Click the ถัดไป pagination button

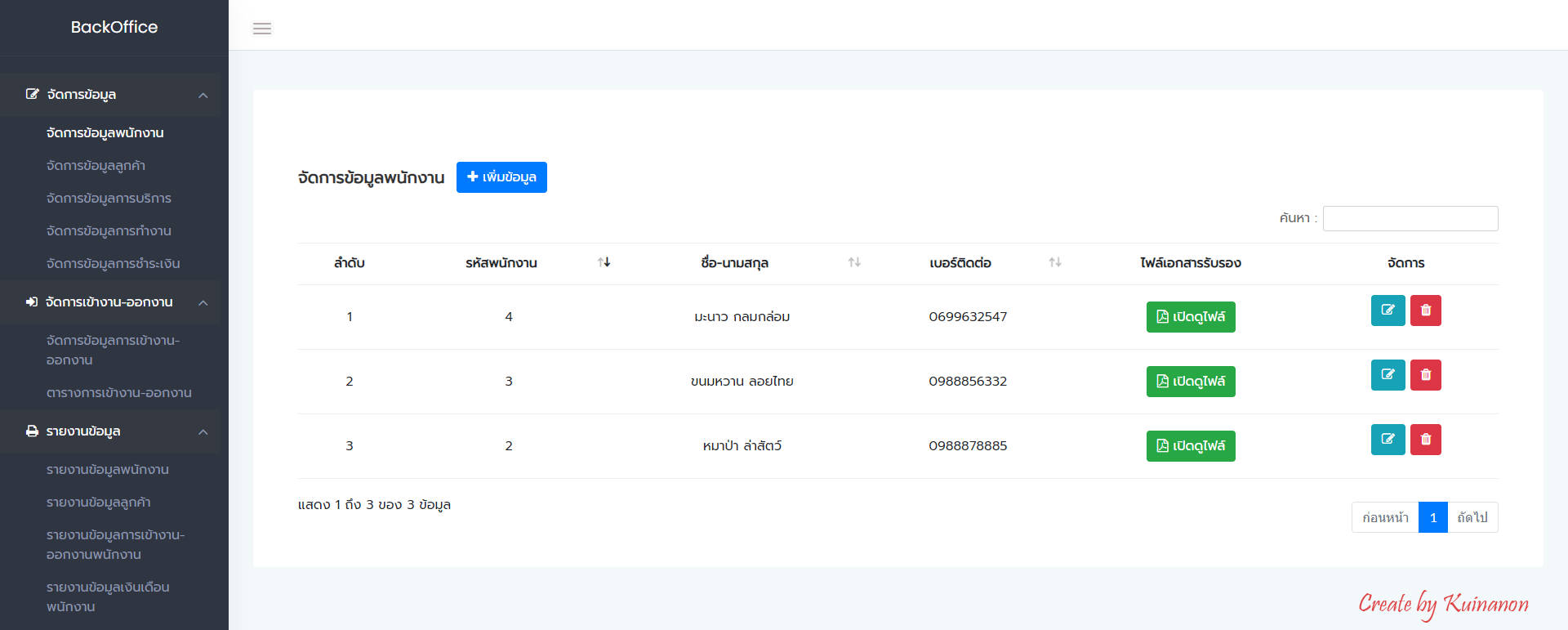pos(1472,517)
